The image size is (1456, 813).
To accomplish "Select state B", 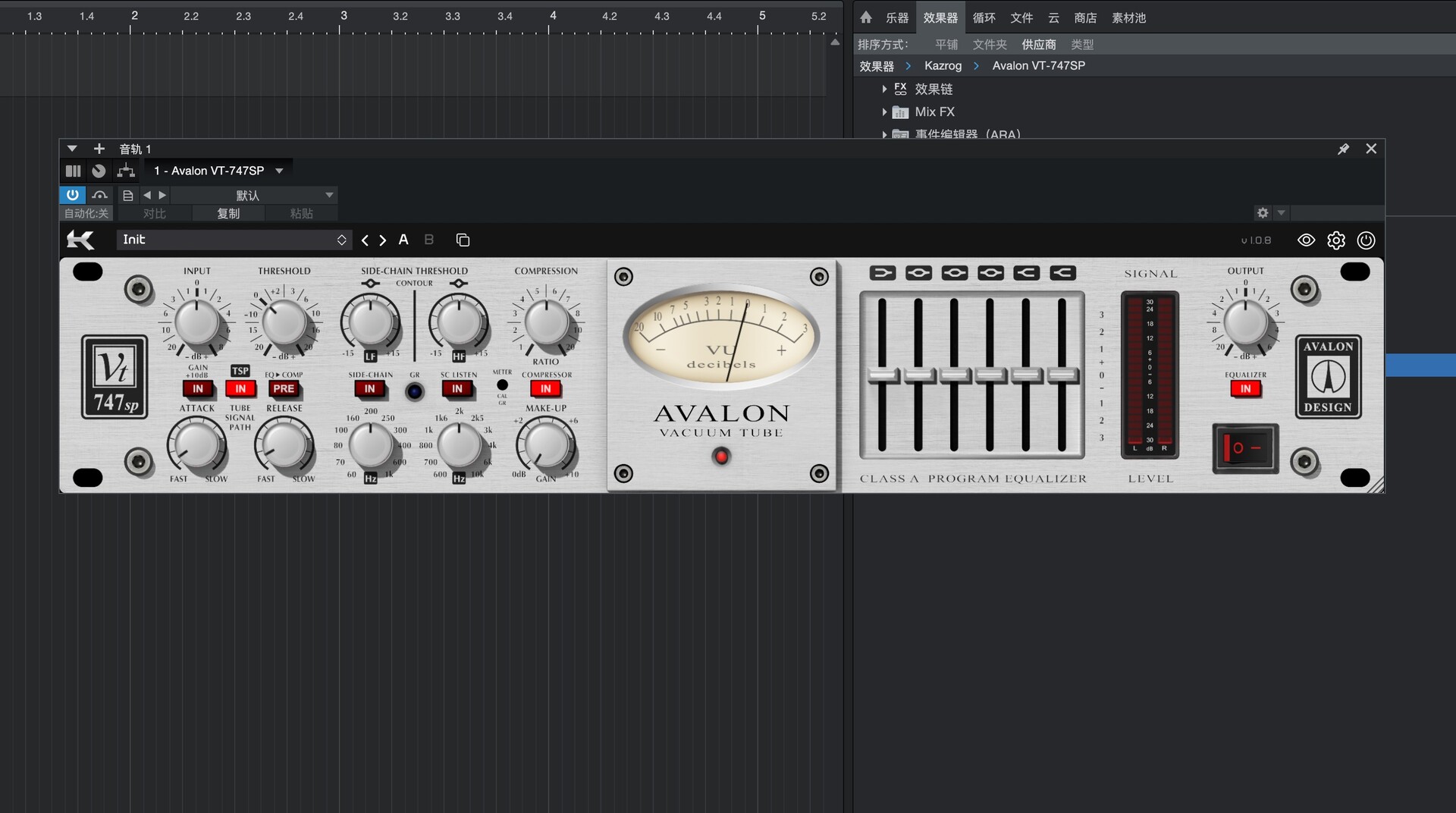I will click(428, 240).
